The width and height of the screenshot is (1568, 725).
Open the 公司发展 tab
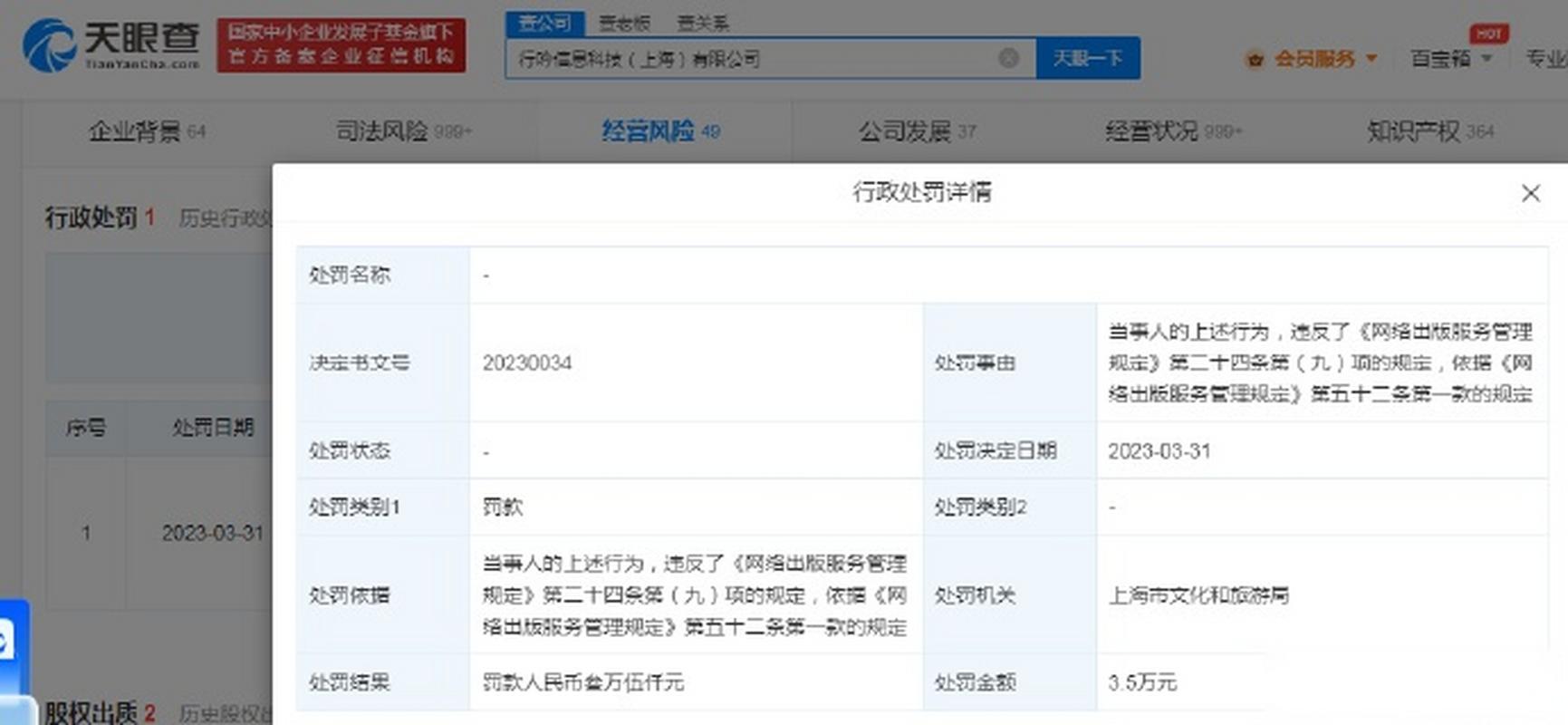pyautogui.click(x=918, y=131)
